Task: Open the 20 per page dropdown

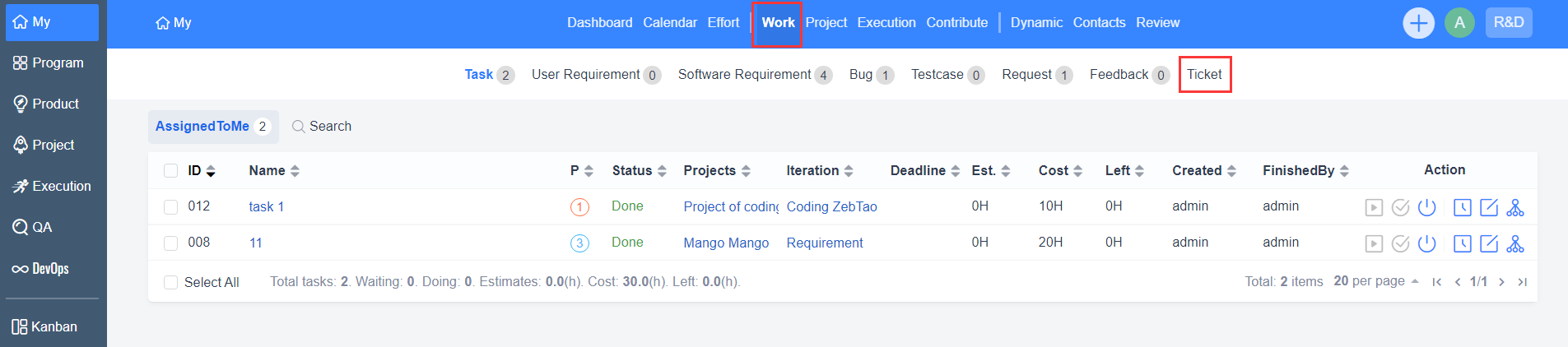Action: tap(1375, 281)
